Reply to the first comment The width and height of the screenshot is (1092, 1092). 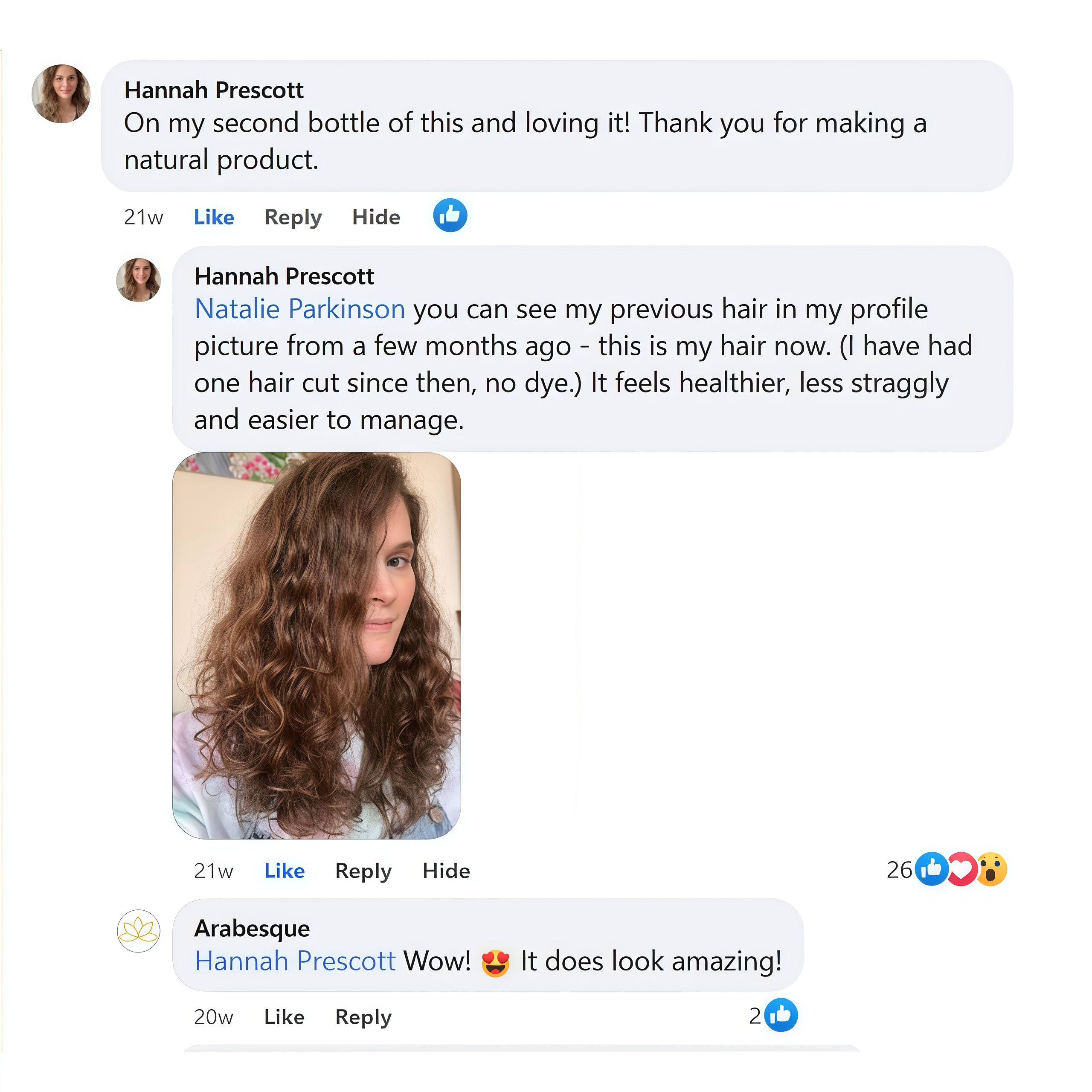293,217
